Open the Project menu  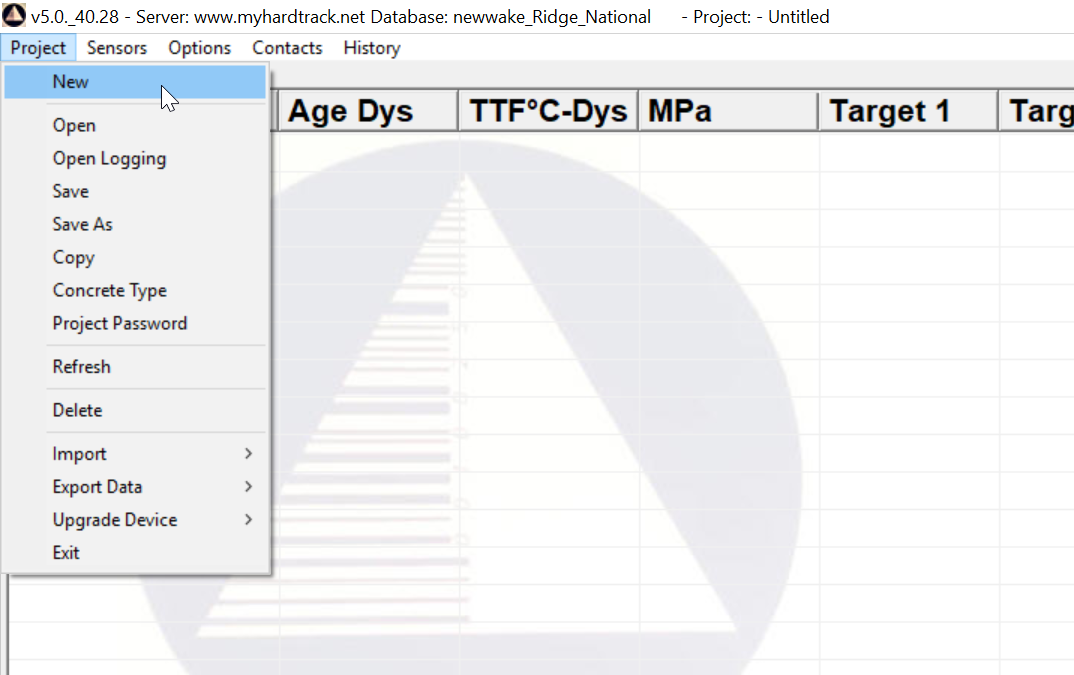[x=38, y=48]
